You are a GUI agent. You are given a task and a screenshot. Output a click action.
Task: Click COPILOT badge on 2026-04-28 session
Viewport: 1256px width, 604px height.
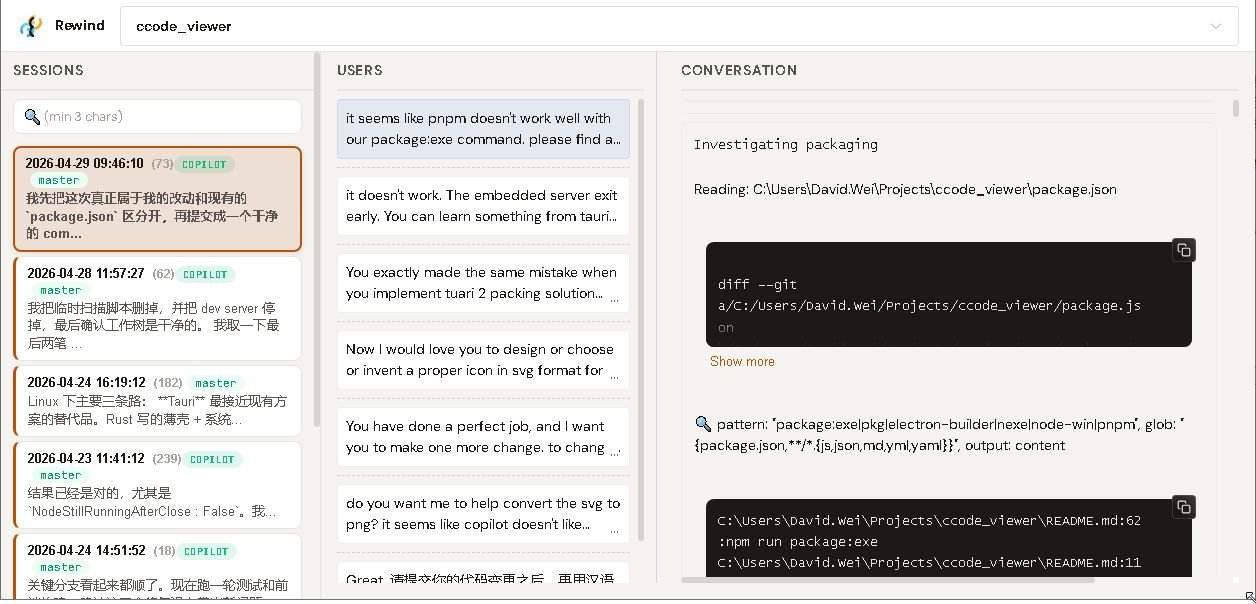206,274
